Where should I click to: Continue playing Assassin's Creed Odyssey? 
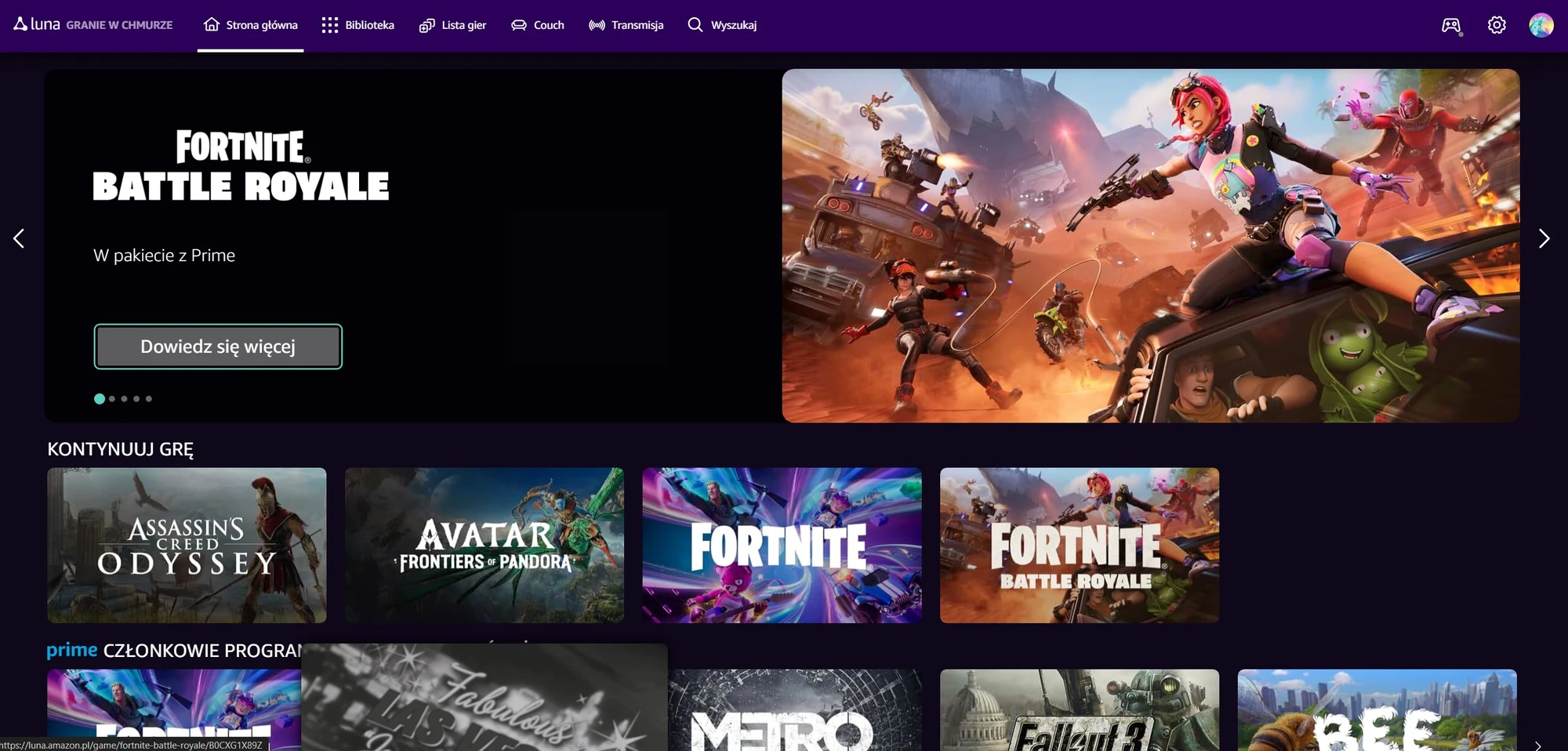coord(187,546)
